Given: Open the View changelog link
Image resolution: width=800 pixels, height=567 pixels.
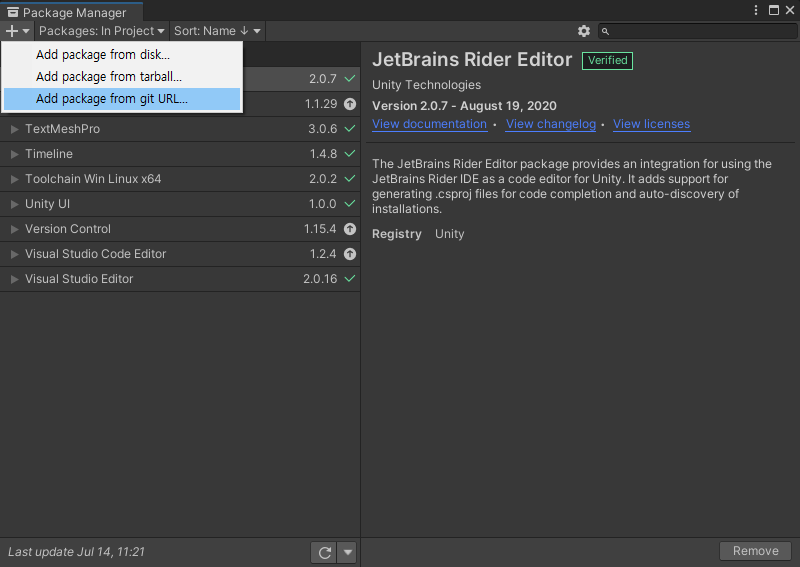Looking at the screenshot, I should tap(551, 124).
